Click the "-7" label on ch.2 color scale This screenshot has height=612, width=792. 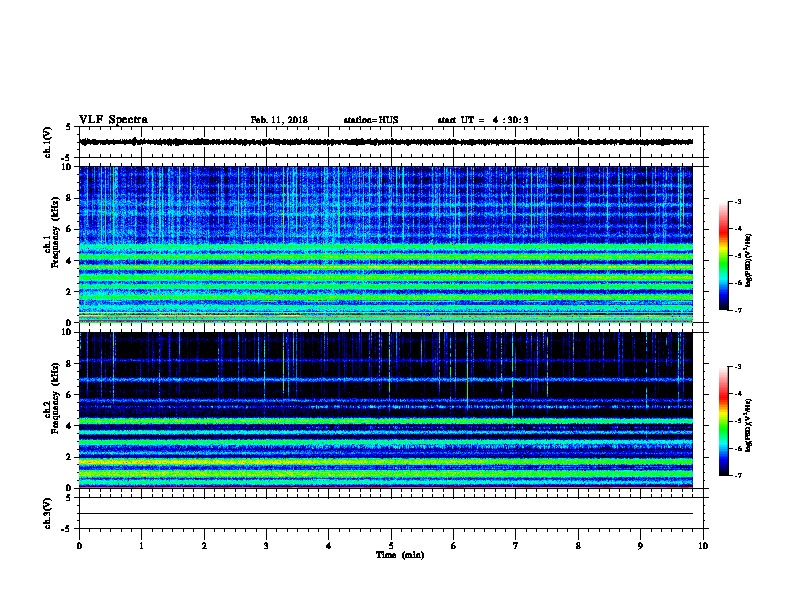(737, 475)
